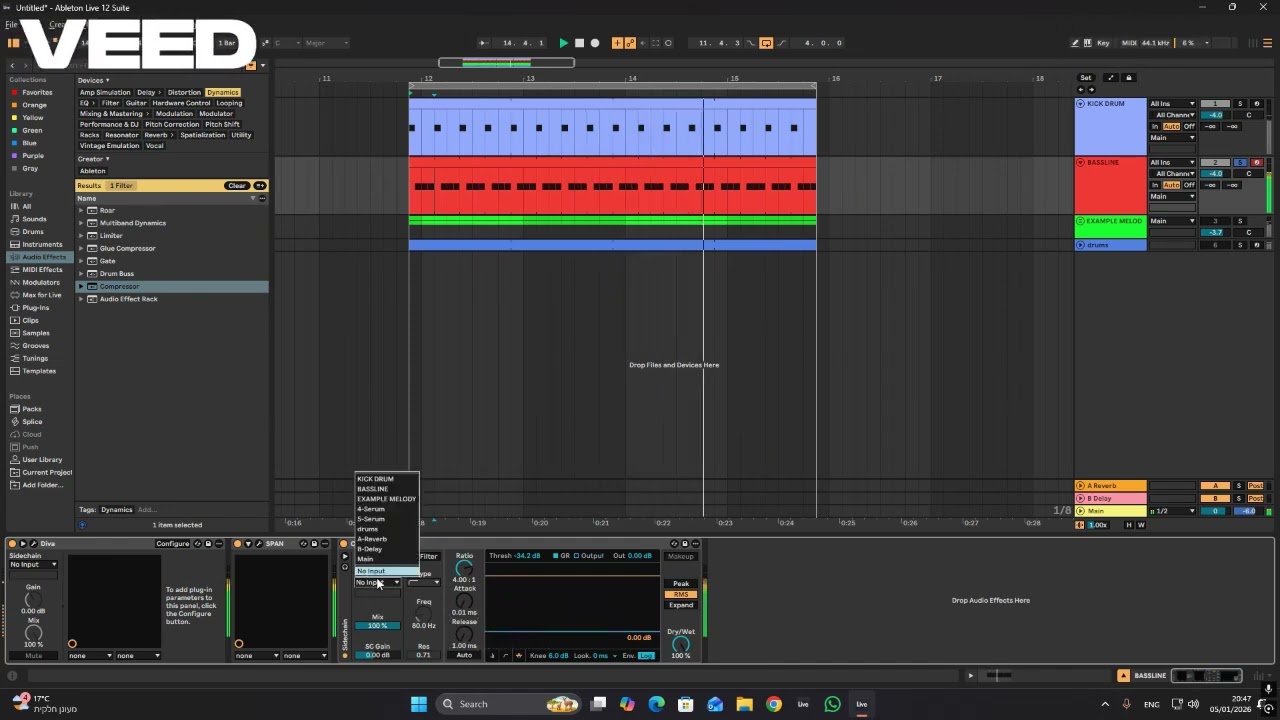Open Windows Start menu

click(419, 704)
